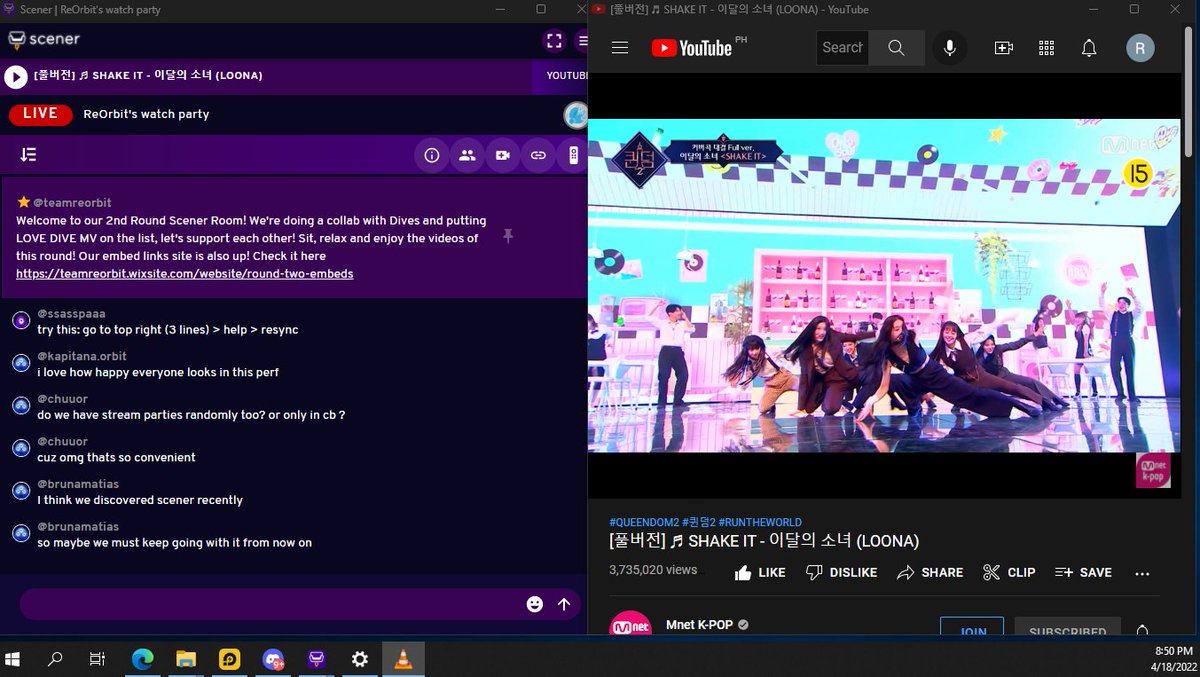
Task: Open the room info icon
Action: 432,155
